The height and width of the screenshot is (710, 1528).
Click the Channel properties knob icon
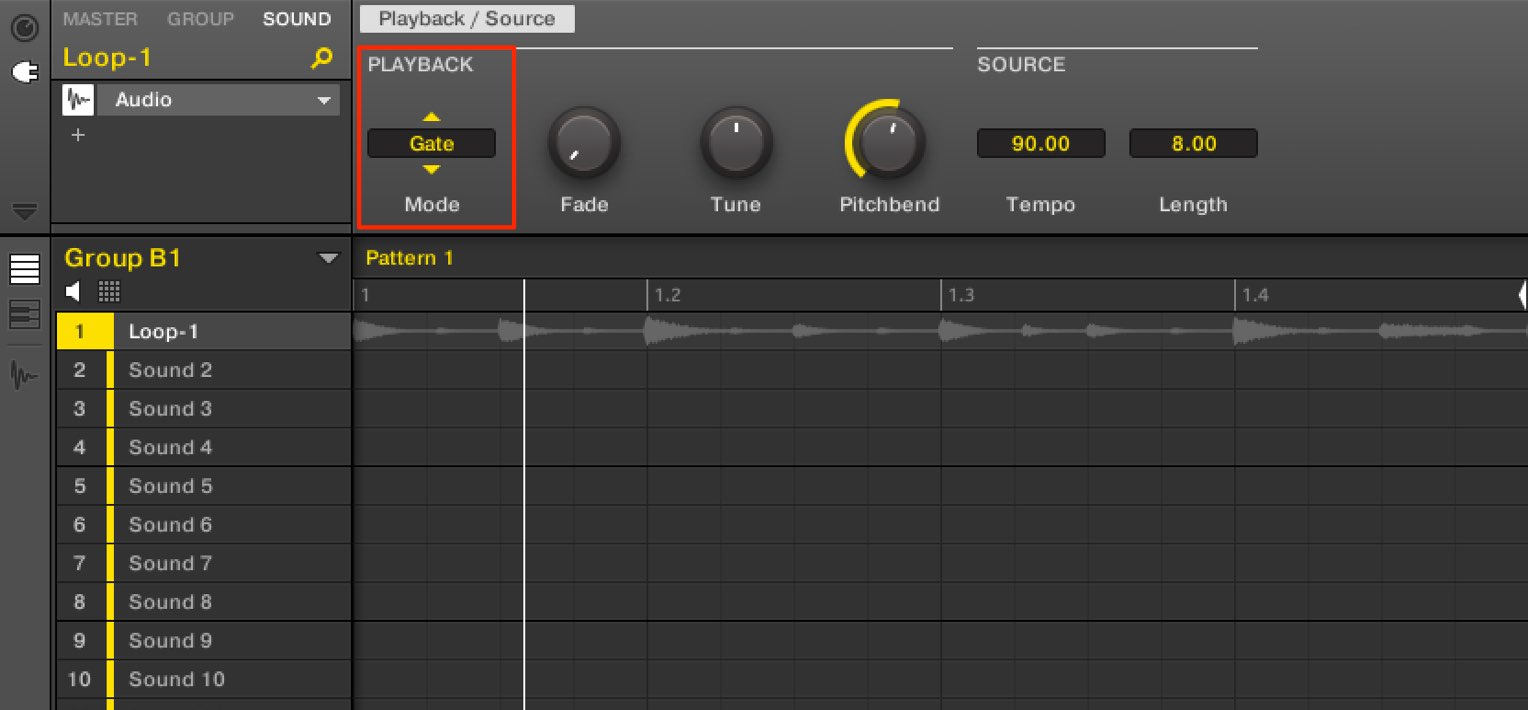24,29
